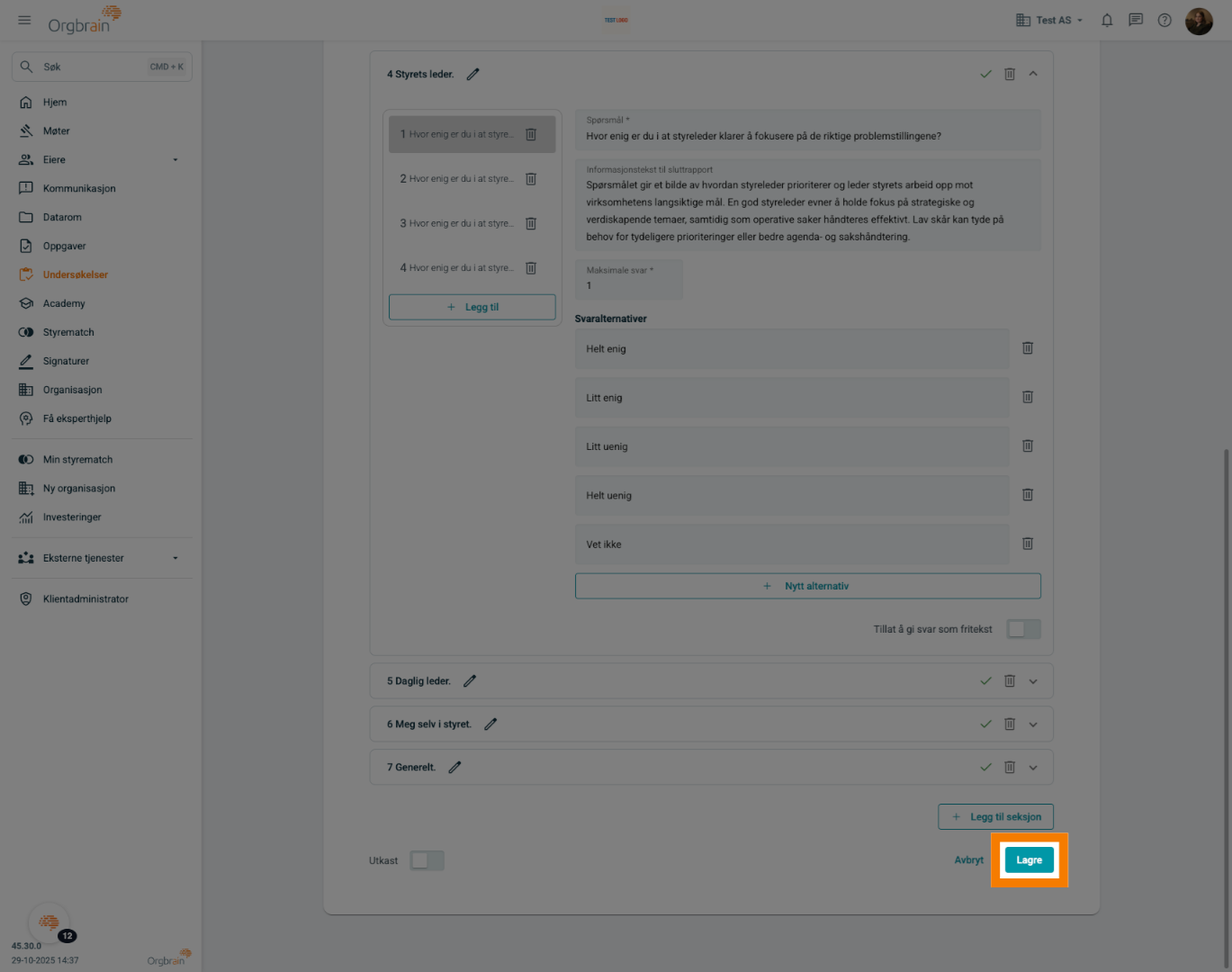Edit the '6 Meg selv i styret' title
1232x972 pixels.
click(490, 724)
